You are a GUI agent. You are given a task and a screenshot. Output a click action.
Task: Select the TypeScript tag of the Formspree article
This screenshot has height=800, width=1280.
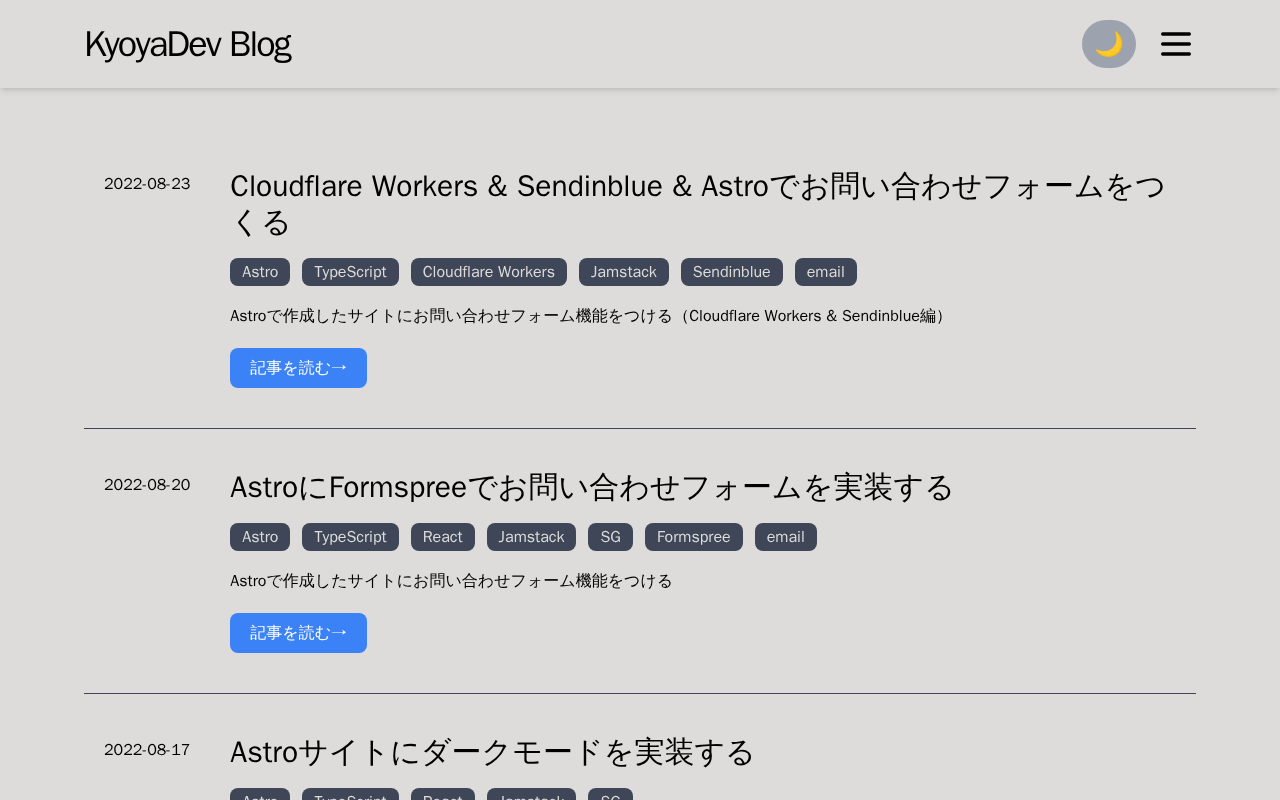coord(350,537)
